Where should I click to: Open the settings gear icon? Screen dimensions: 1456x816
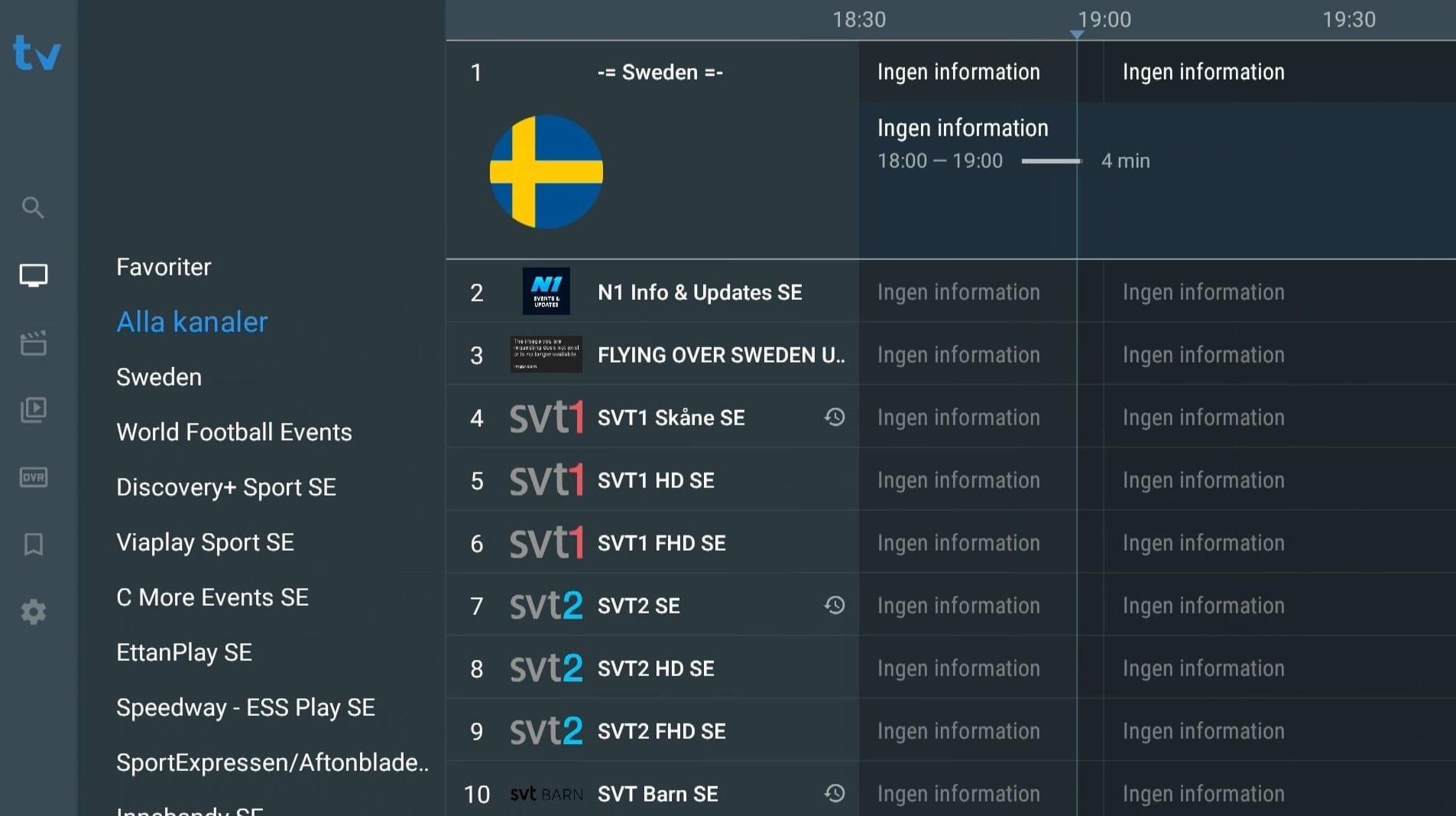33,612
